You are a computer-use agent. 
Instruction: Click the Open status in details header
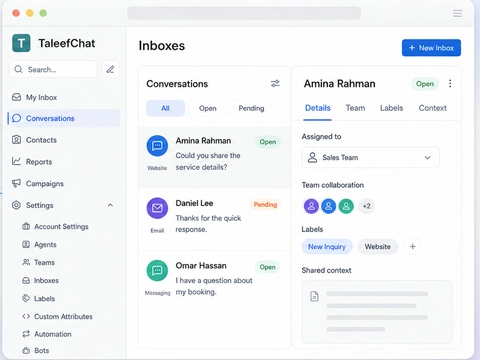point(425,84)
